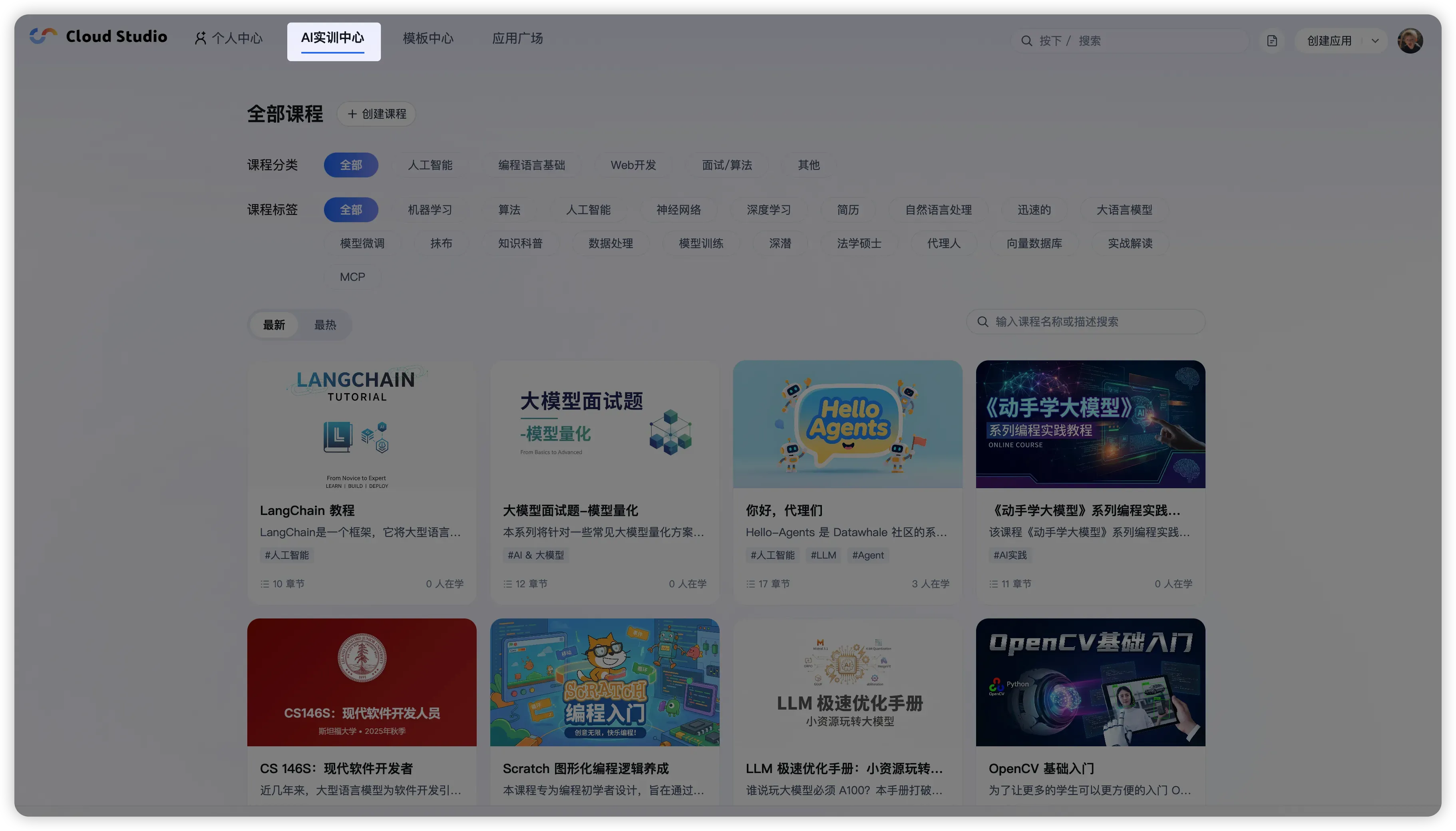1456x831 pixels.
Task: Open the 应用广场 tab
Action: (x=517, y=38)
